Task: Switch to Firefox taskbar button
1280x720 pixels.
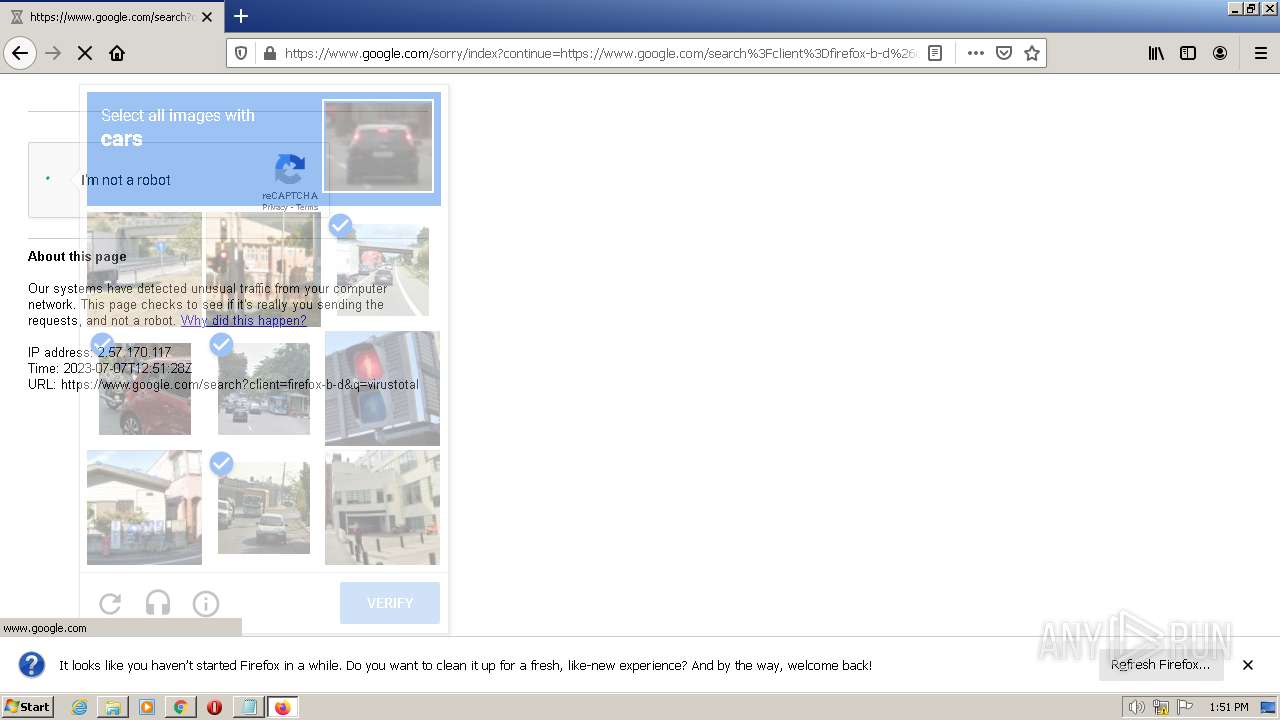Action: click(283, 707)
